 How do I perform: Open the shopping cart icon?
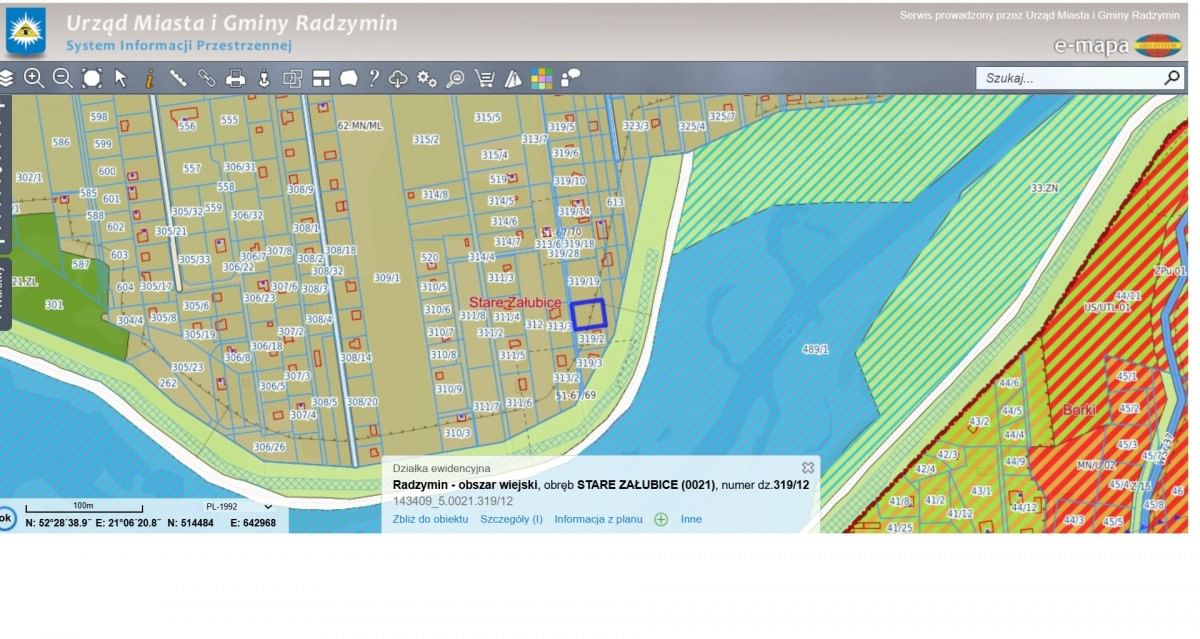(x=484, y=78)
